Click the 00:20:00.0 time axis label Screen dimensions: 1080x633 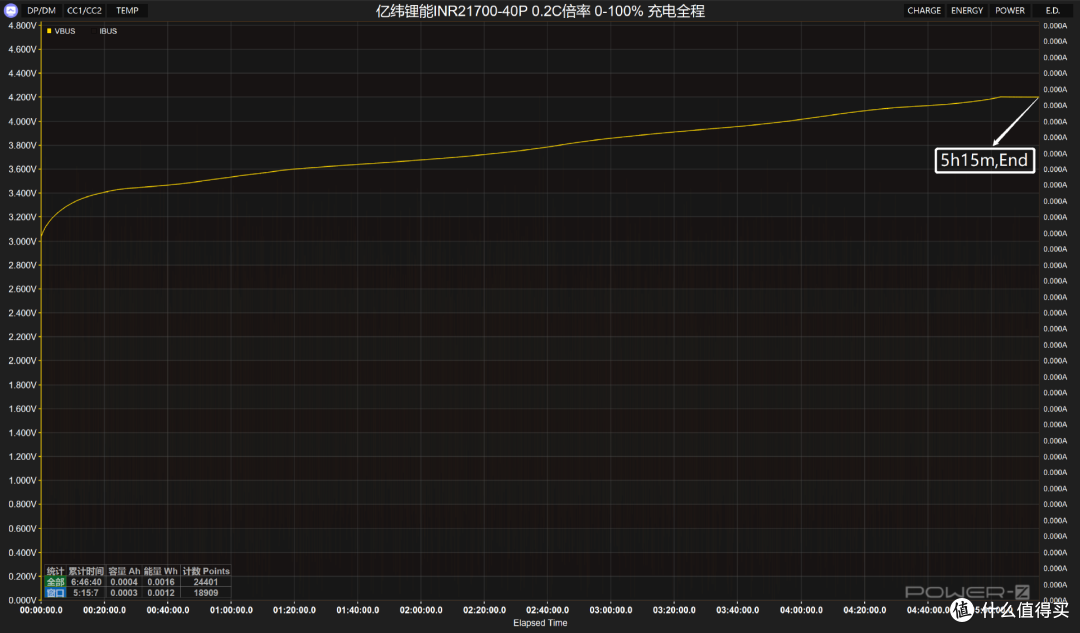coord(104,610)
